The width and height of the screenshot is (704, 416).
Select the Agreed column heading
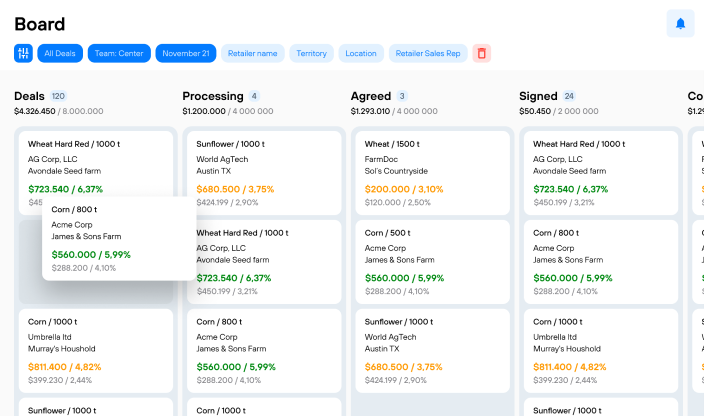click(371, 96)
